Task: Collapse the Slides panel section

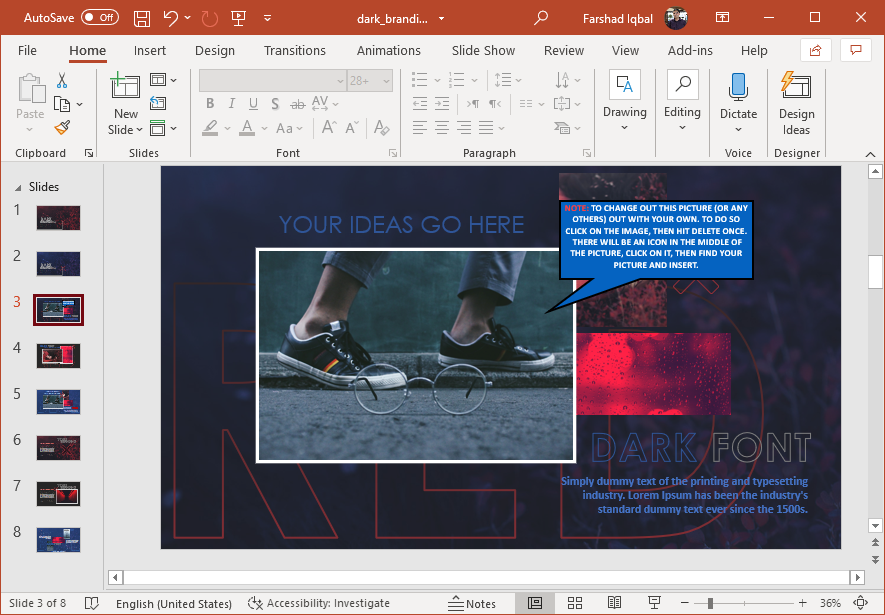Action: click(x=17, y=187)
